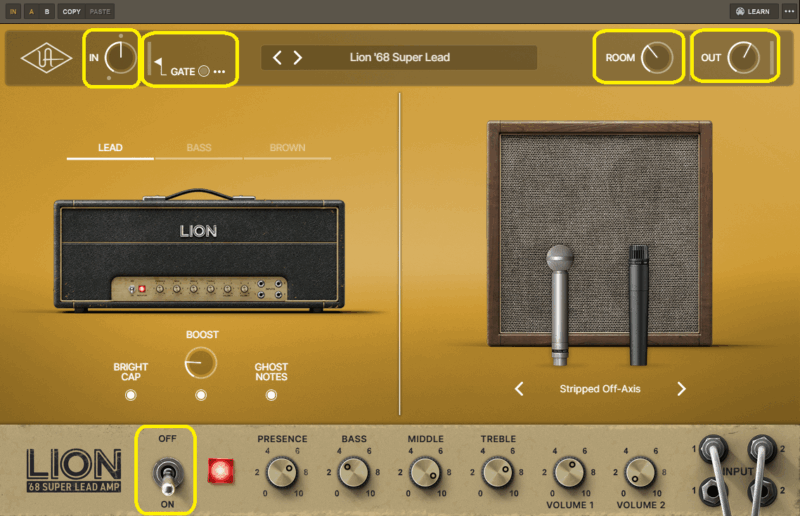Click the LEARN button
This screenshot has height=516, width=800.
(x=752, y=11)
